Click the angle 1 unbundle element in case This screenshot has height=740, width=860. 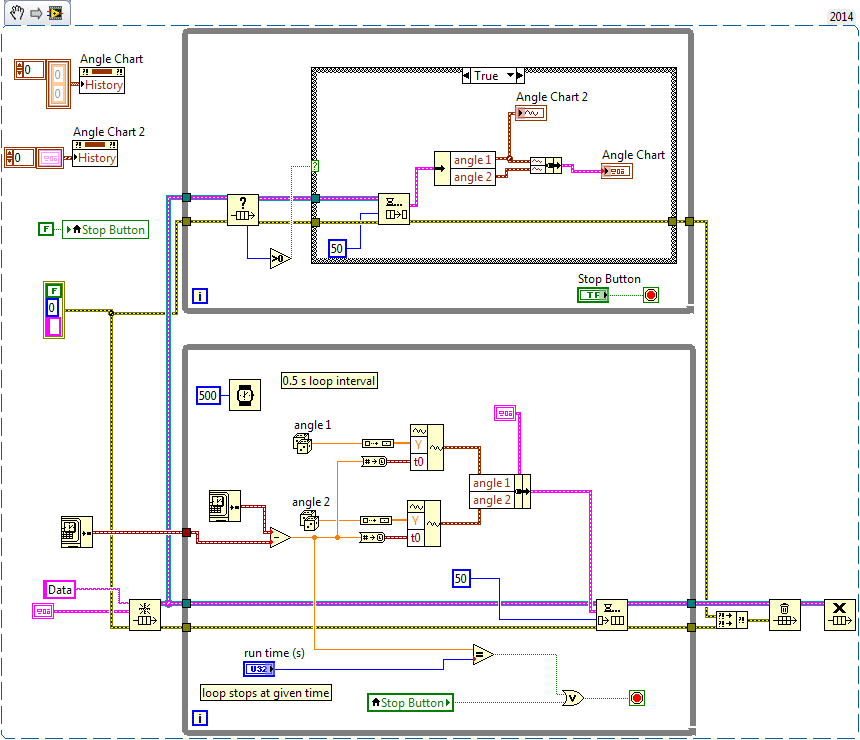(473, 160)
